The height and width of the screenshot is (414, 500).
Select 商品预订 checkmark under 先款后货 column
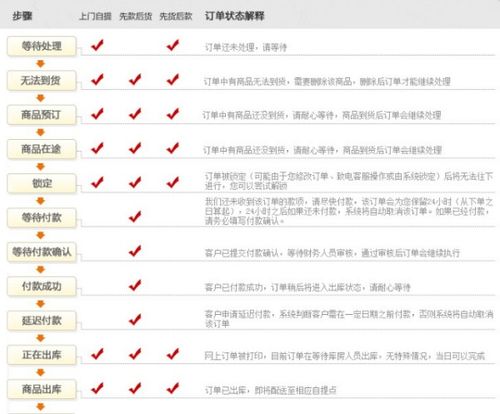[135, 114]
